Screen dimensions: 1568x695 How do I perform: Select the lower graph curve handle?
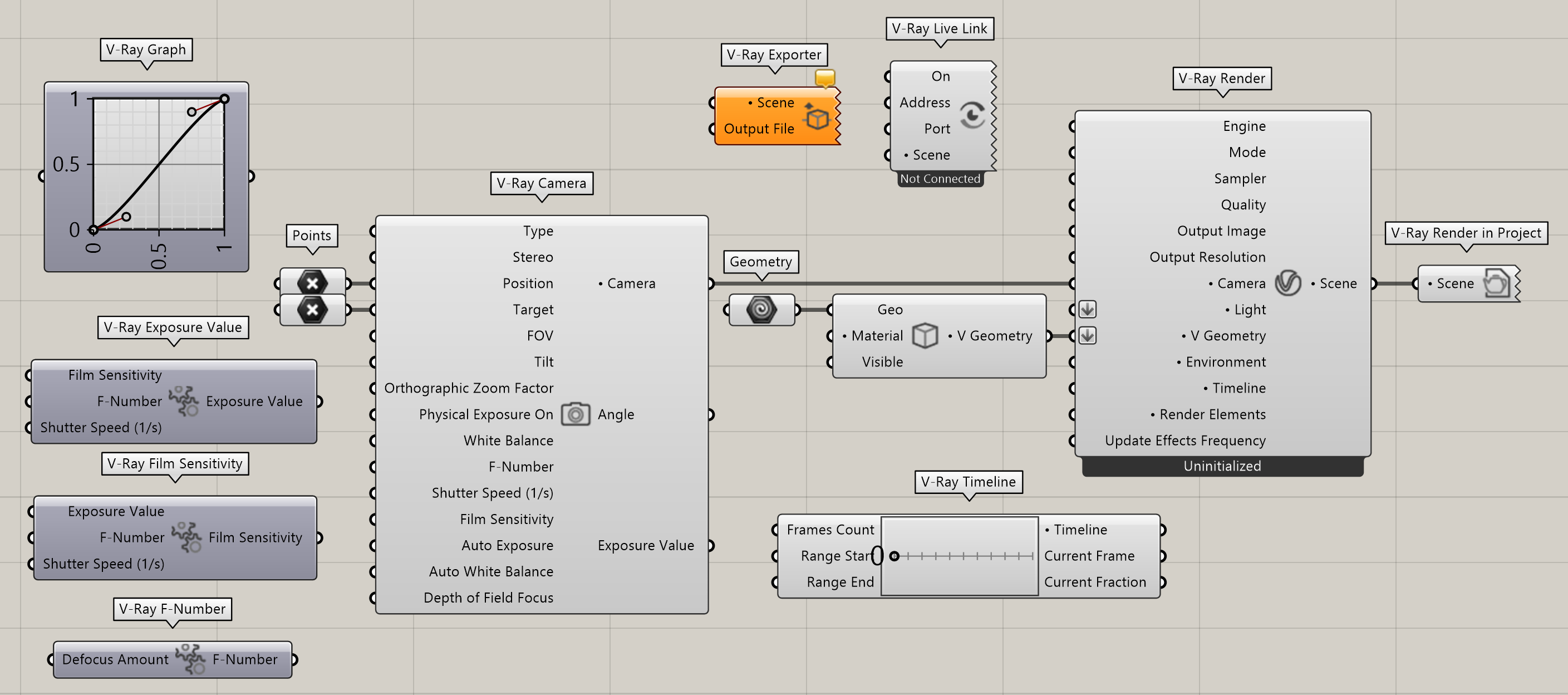(x=126, y=216)
